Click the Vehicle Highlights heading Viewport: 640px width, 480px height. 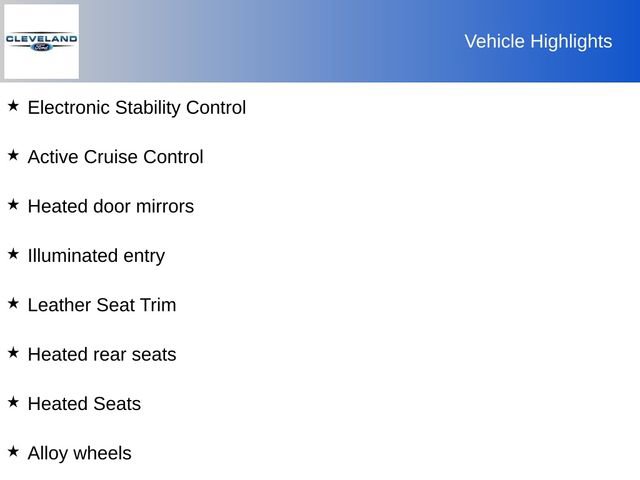[x=538, y=41]
